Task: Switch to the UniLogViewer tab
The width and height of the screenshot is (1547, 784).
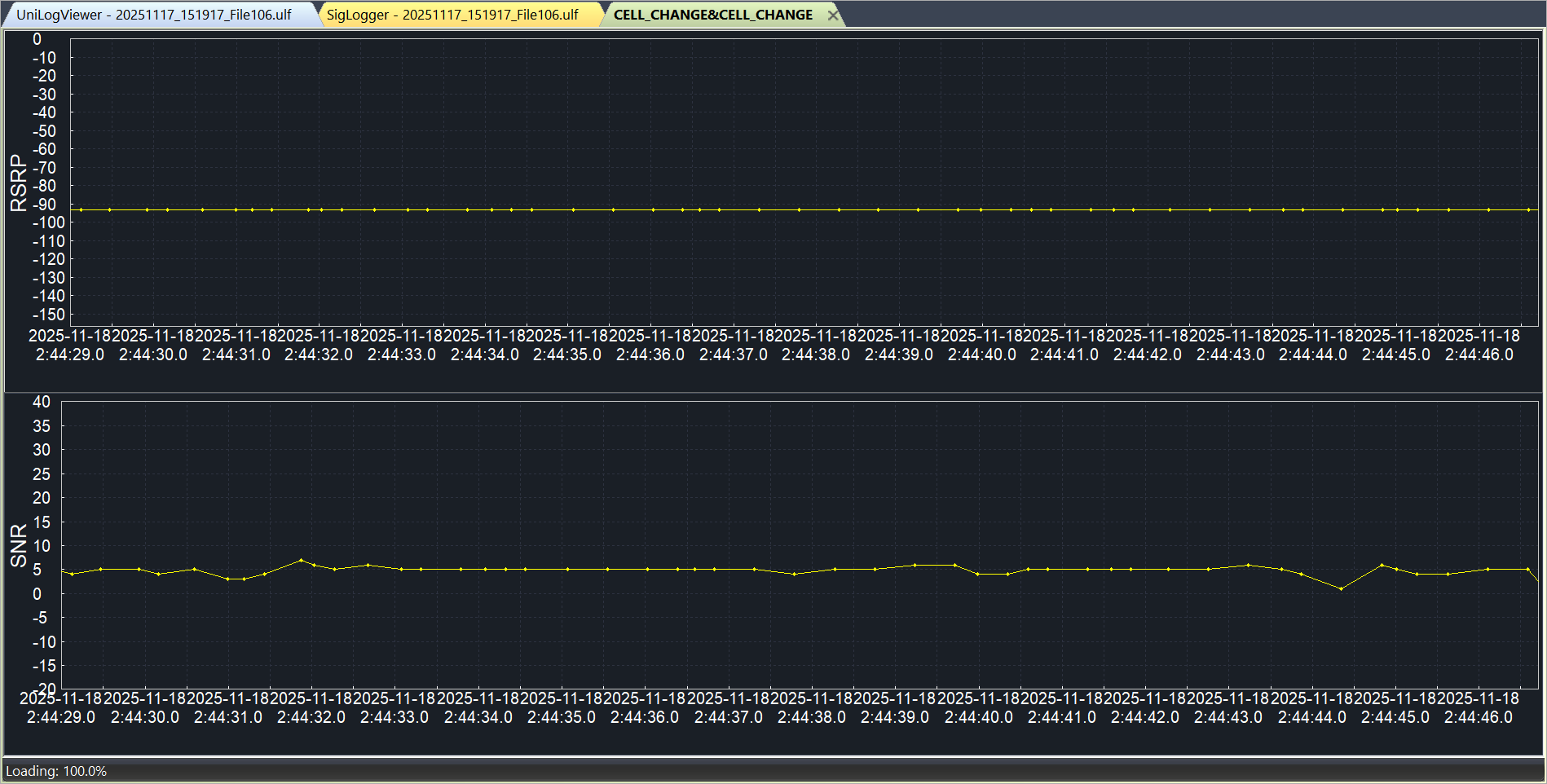Action: 154,15
